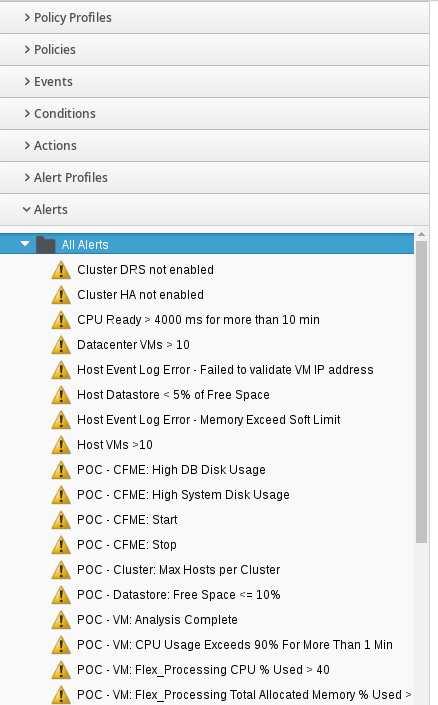Image resolution: width=438 pixels, height=705 pixels.
Task: Open the Alert Profiles accordion
Action: pyautogui.click(x=215, y=178)
